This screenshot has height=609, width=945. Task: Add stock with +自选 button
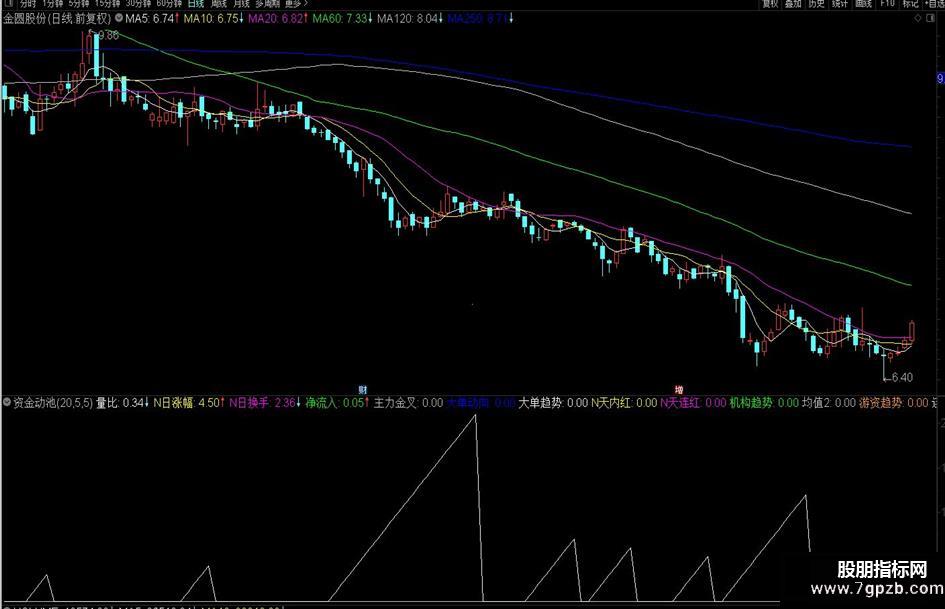(934, 4)
